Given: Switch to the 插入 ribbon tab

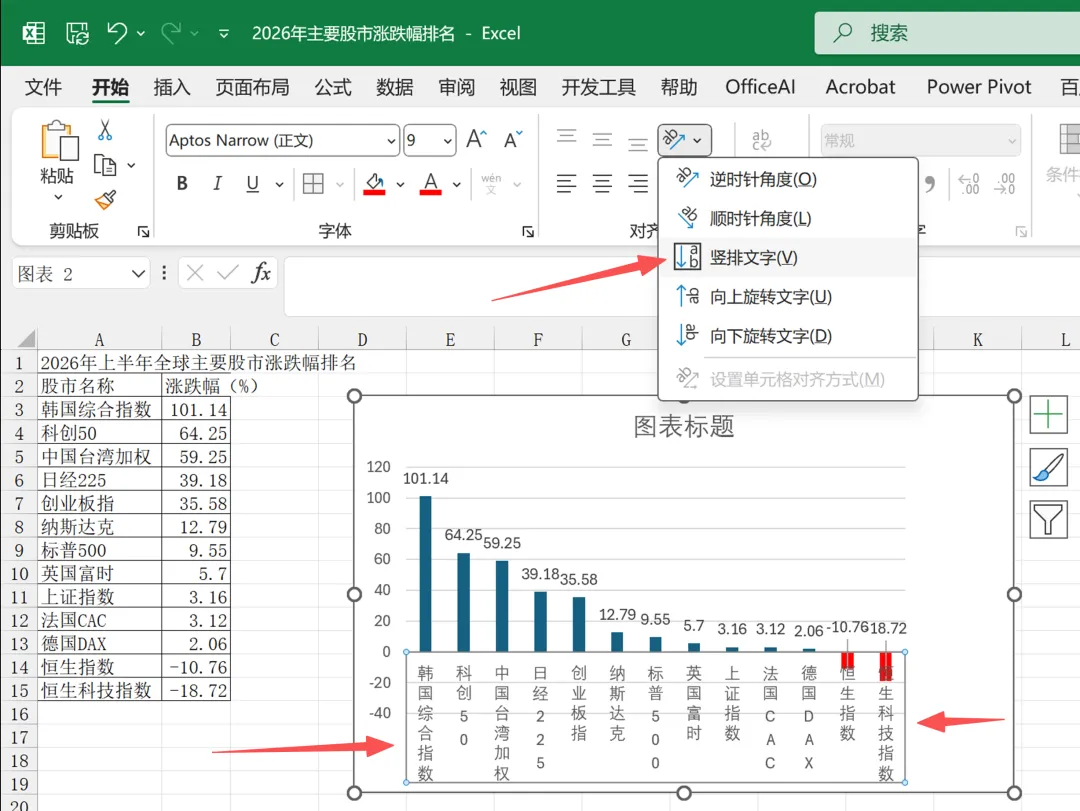Looking at the screenshot, I should 172,88.
